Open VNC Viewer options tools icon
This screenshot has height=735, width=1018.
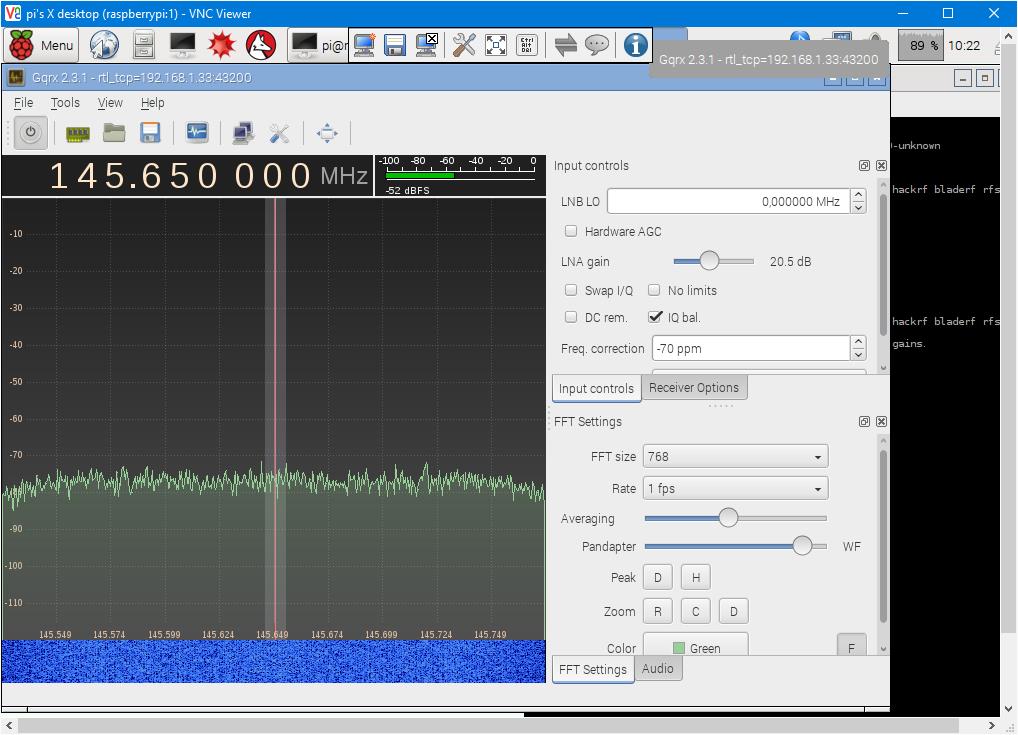click(x=464, y=45)
